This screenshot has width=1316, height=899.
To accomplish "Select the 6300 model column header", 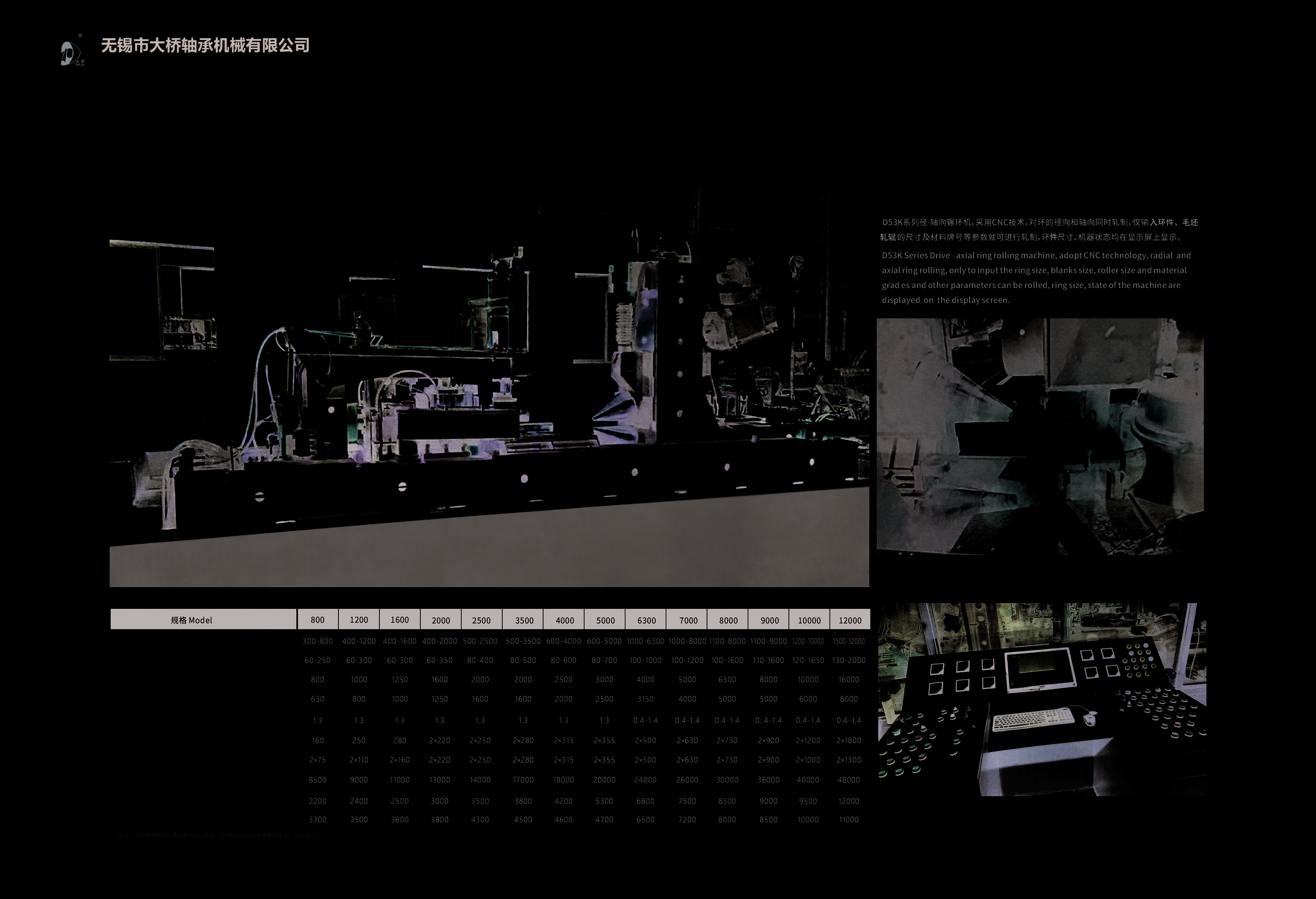I will [x=646, y=619].
